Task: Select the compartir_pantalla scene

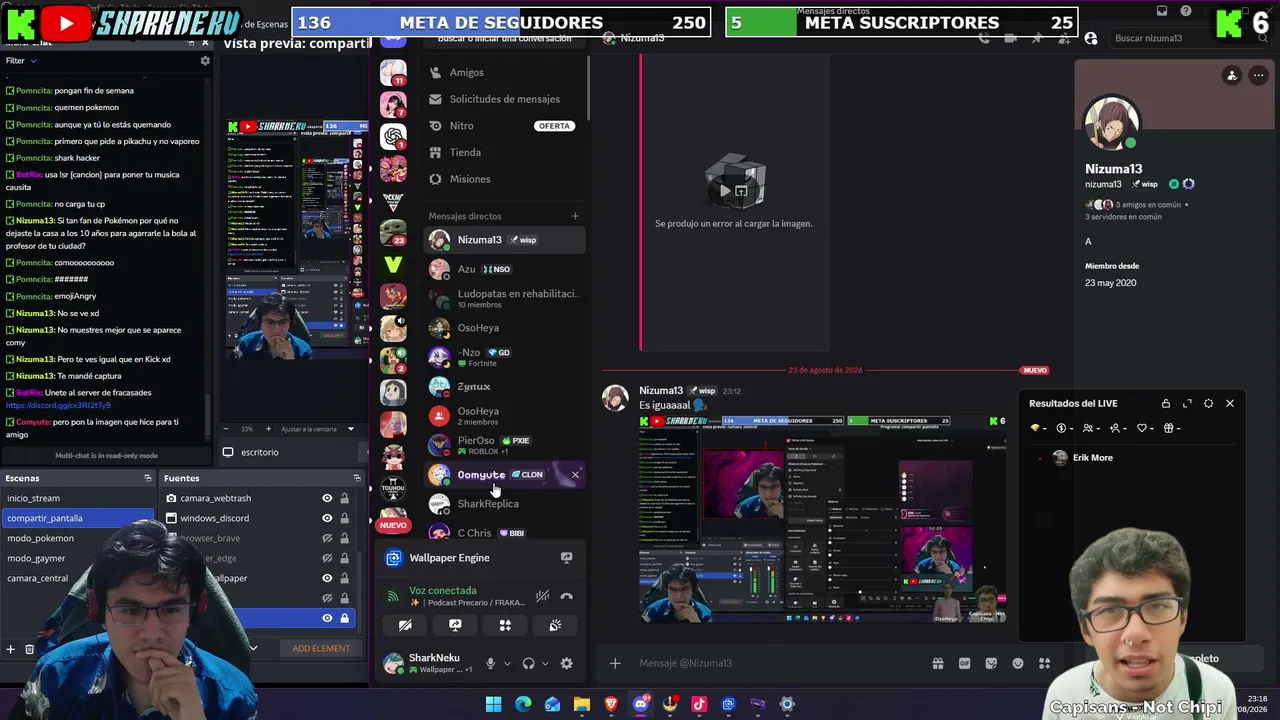Action: click(78, 518)
